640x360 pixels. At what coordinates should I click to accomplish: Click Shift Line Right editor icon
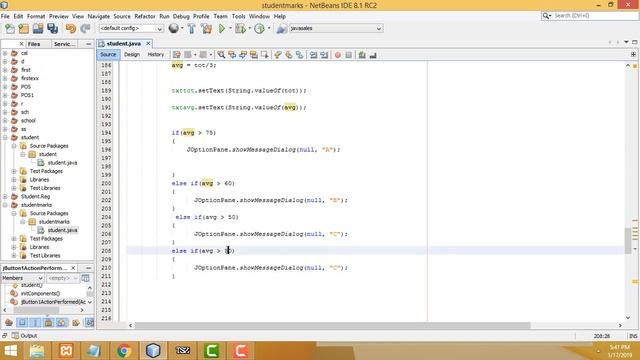[x=324, y=55]
